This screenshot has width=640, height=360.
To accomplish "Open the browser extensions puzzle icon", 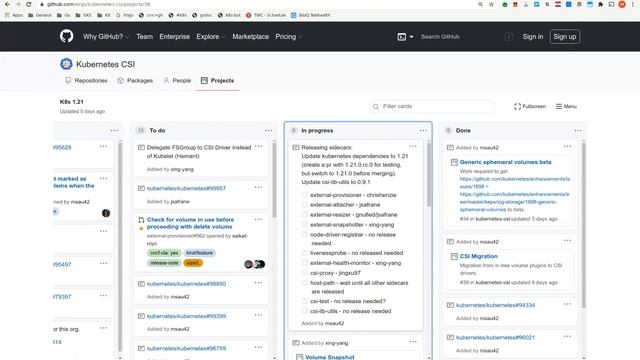I will tap(600, 4).
